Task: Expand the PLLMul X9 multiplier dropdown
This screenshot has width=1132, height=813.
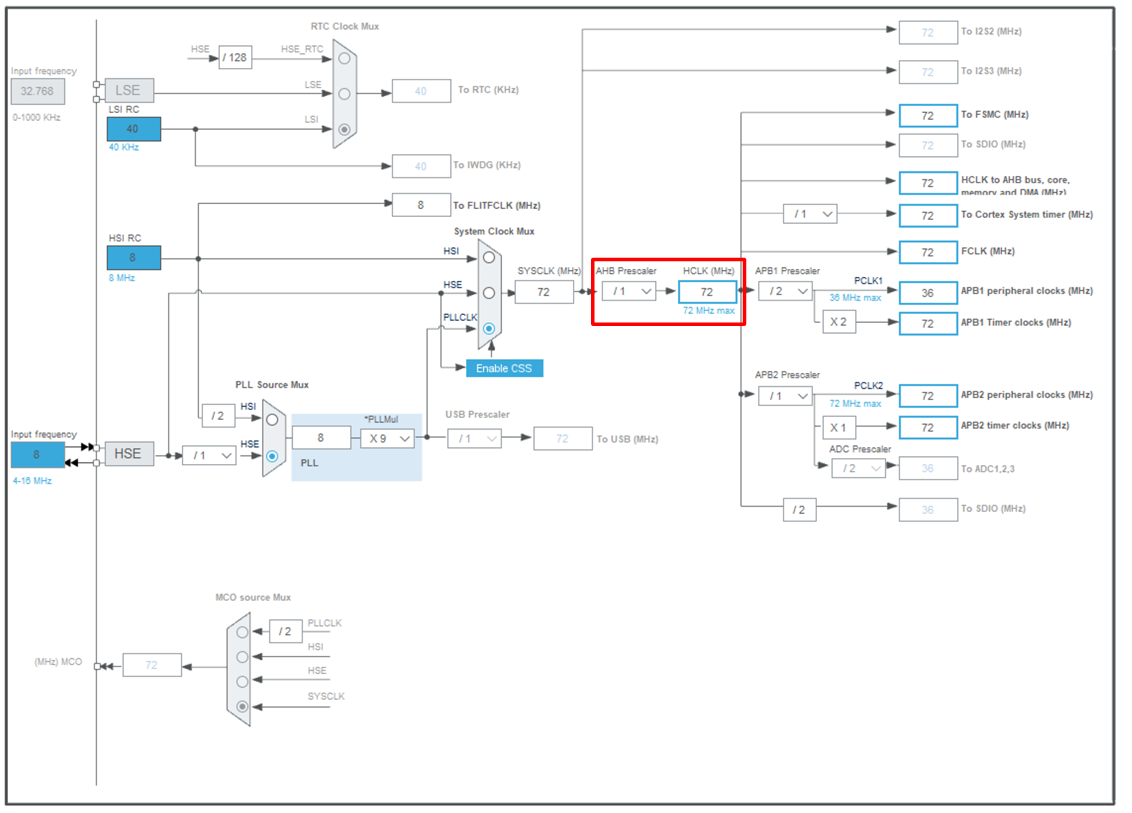Action: tap(388, 438)
